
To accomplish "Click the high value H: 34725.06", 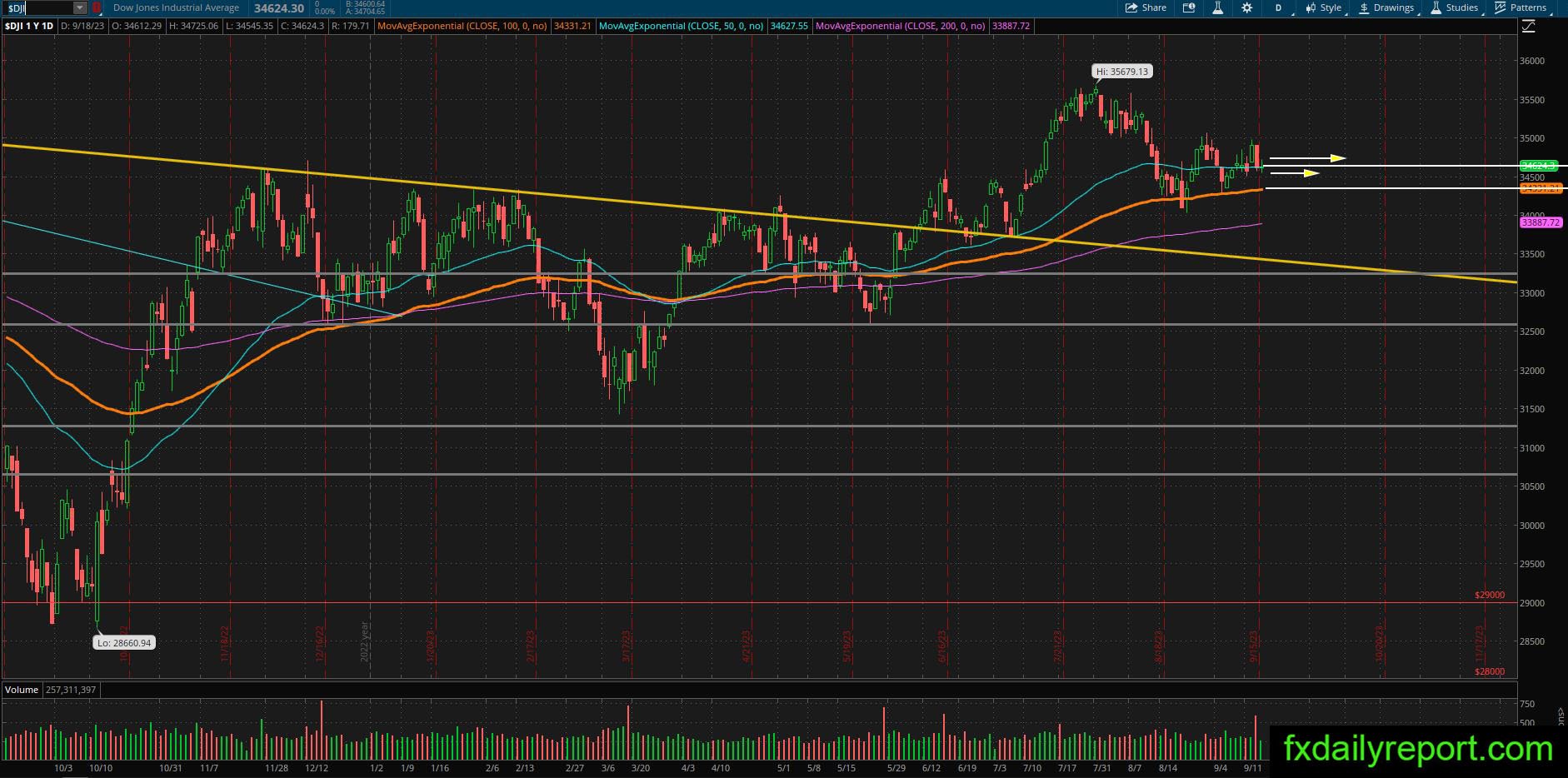I will pos(193,27).
